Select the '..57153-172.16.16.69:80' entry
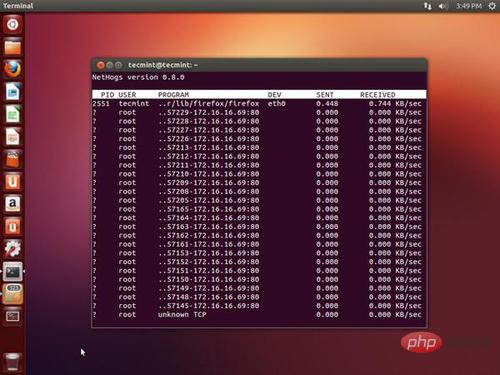 pyautogui.click(x=209, y=253)
